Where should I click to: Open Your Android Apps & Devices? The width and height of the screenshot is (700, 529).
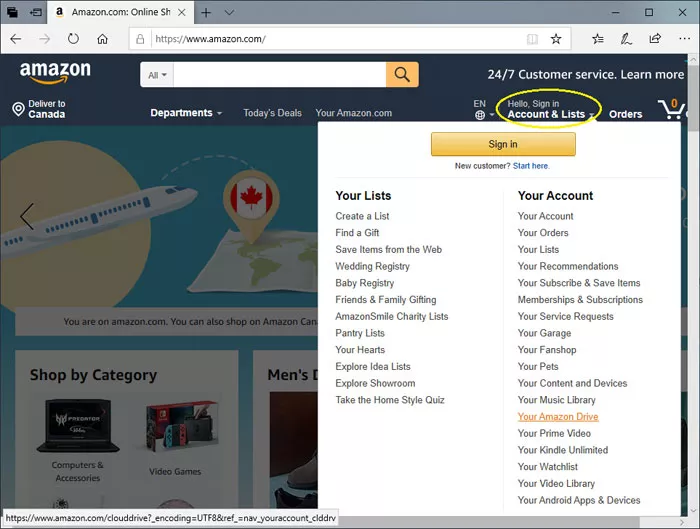tap(579, 500)
